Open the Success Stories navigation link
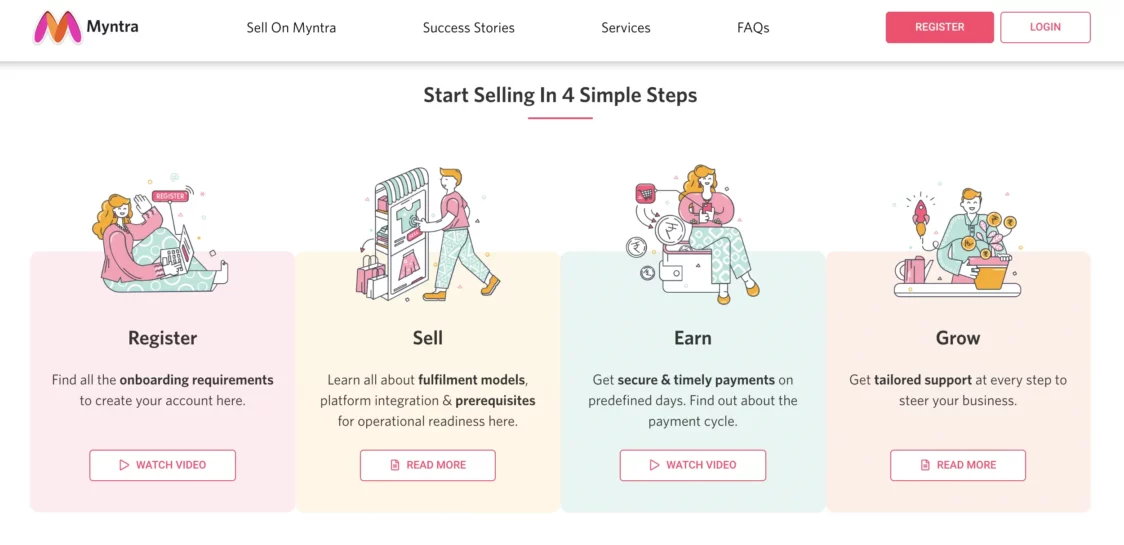The width and height of the screenshot is (1124, 545). point(468,28)
